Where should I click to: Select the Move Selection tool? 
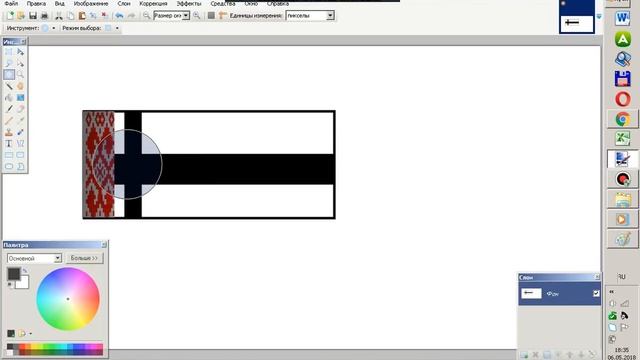point(20,52)
